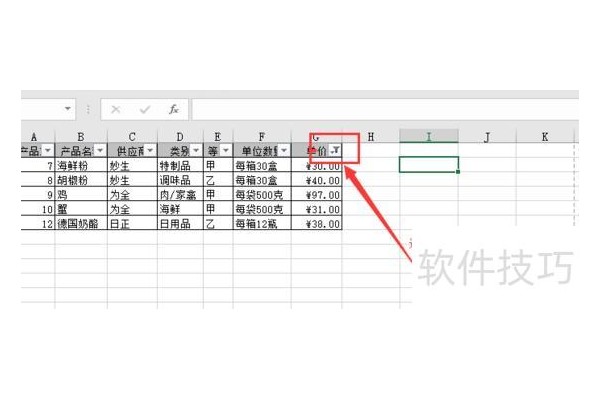Click the cell containing 海鲜粉
Screen dimensions: 600x400
tap(81, 165)
